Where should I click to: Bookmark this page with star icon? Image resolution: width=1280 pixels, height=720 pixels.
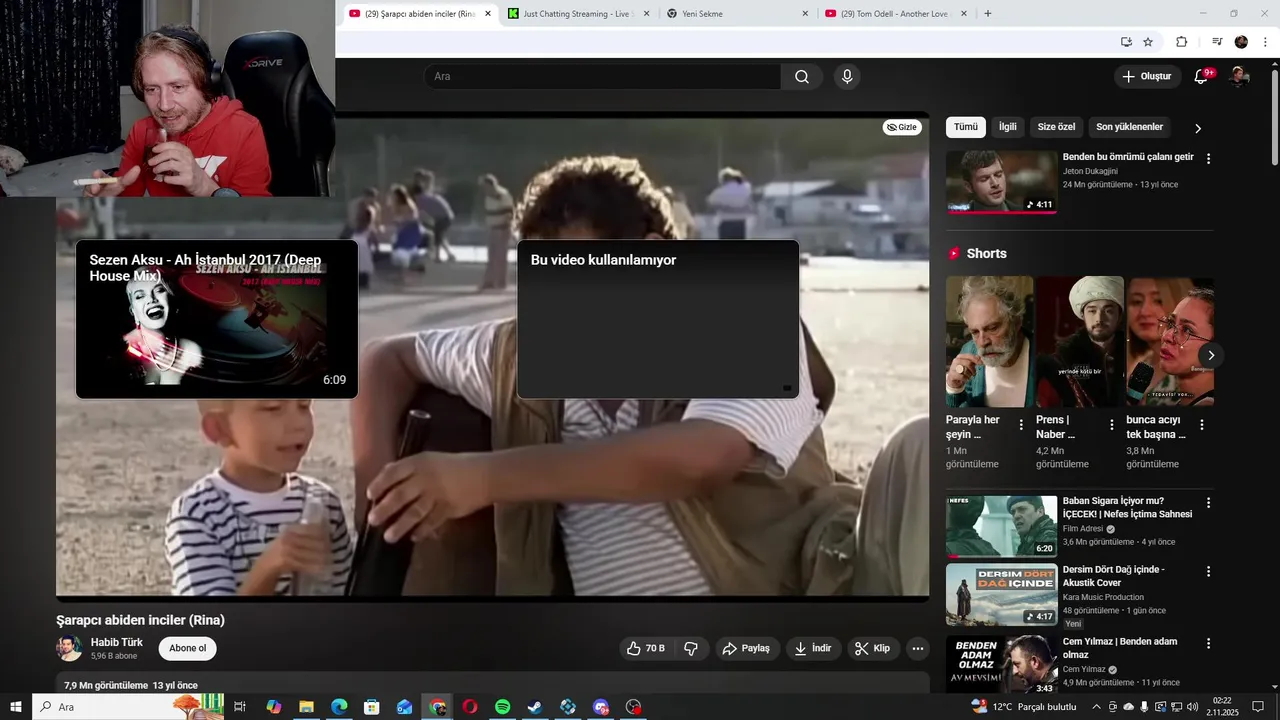tap(1148, 42)
